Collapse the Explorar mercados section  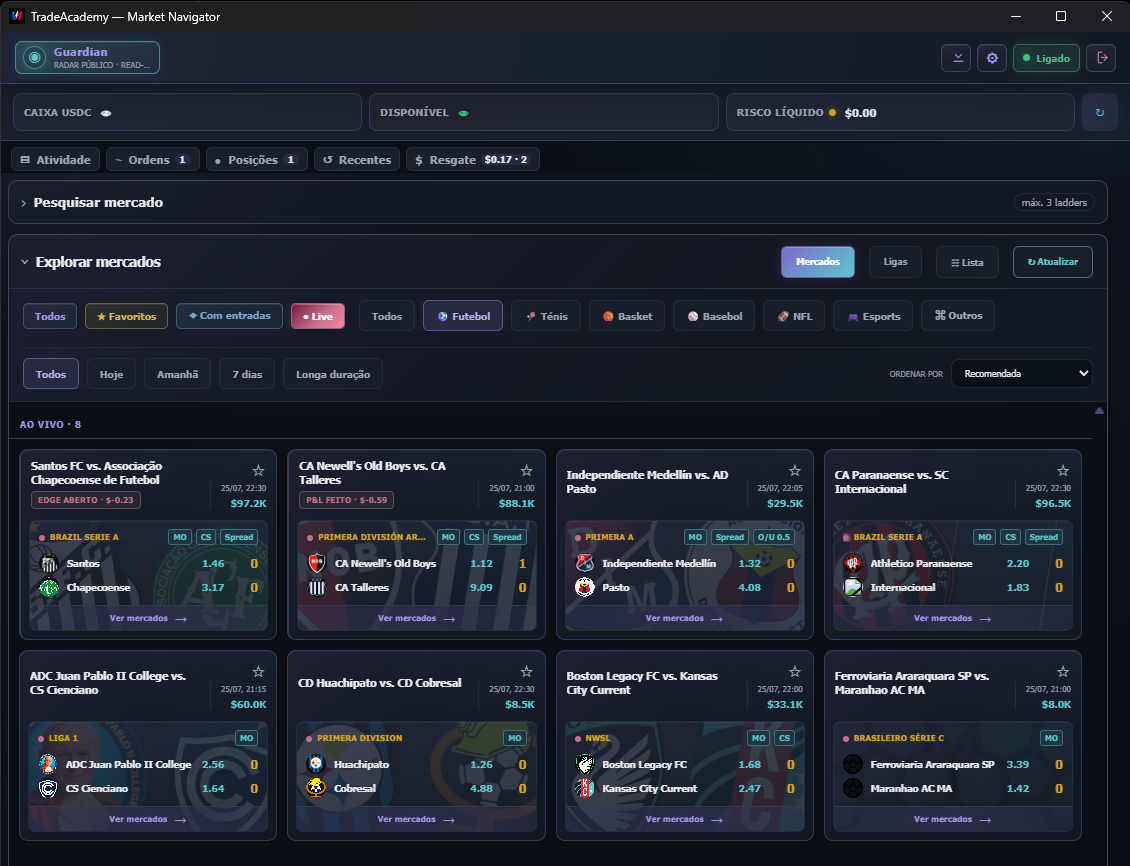pyautogui.click(x=25, y=262)
